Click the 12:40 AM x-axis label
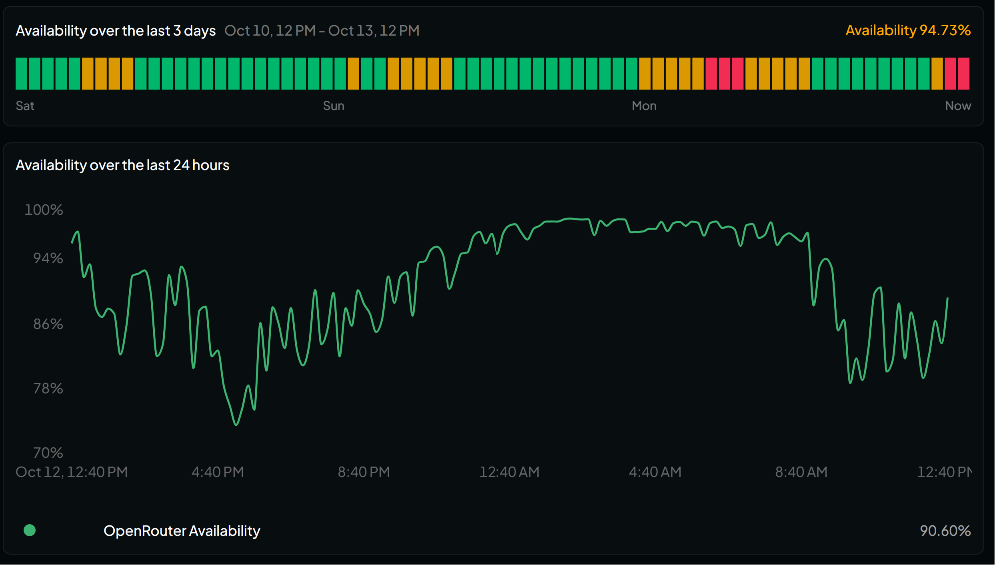 [510, 472]
